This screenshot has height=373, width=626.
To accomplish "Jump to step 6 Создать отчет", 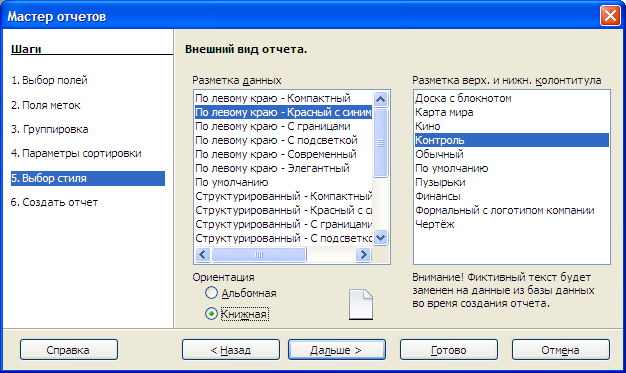I will click(54, 202).
